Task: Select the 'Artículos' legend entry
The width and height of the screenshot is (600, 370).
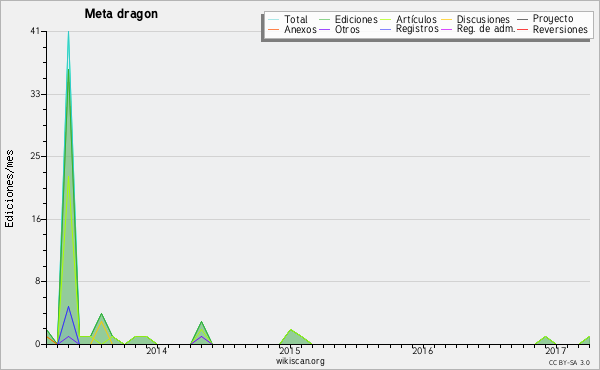Action: [x=416, y=19]
